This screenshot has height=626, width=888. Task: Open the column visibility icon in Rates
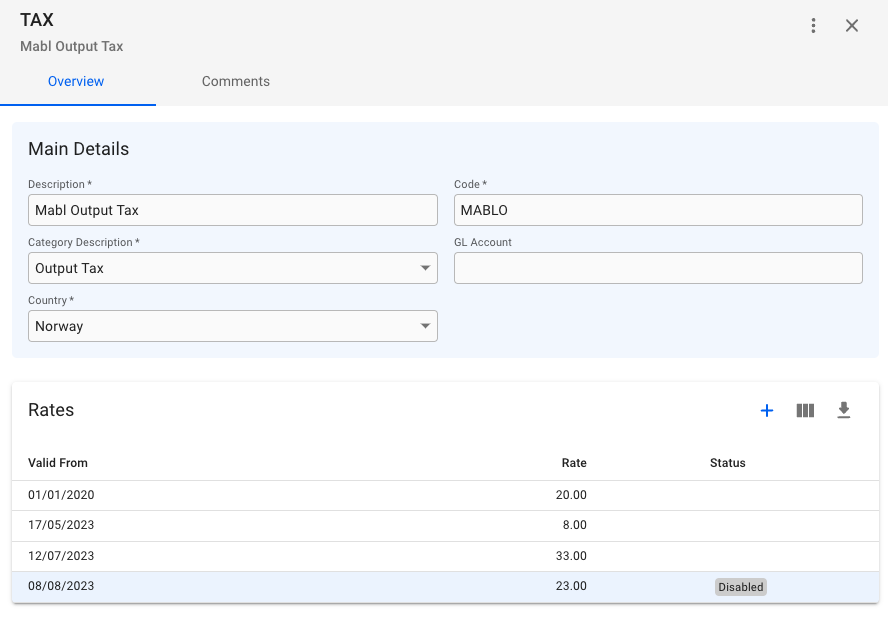pos(805,410)
